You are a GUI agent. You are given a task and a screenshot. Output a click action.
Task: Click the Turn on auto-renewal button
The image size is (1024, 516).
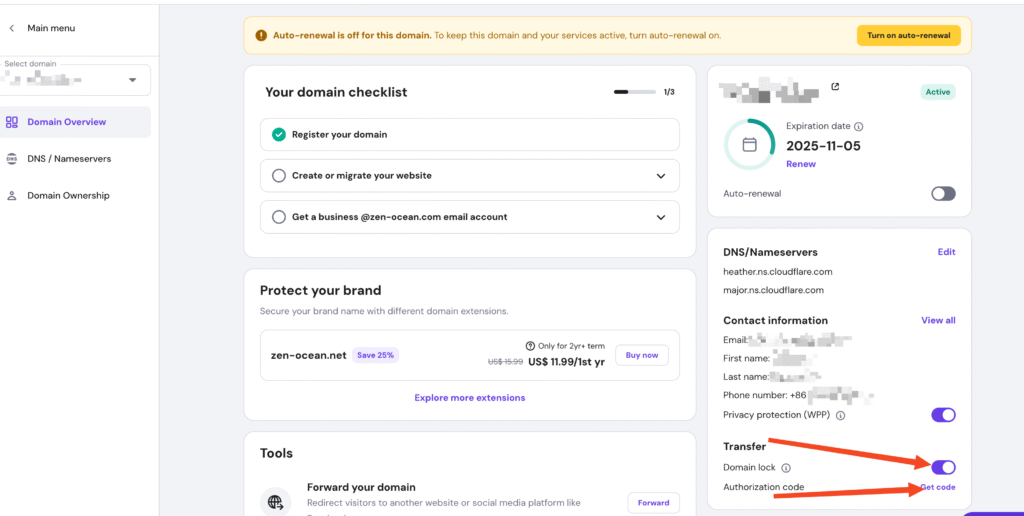pos(908,35)
